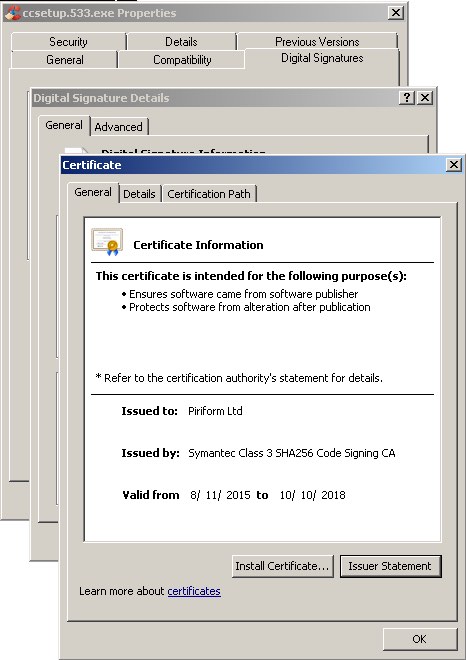Open the Issuer Statement
The image size is (466, 660).
(x=390, y=566)
